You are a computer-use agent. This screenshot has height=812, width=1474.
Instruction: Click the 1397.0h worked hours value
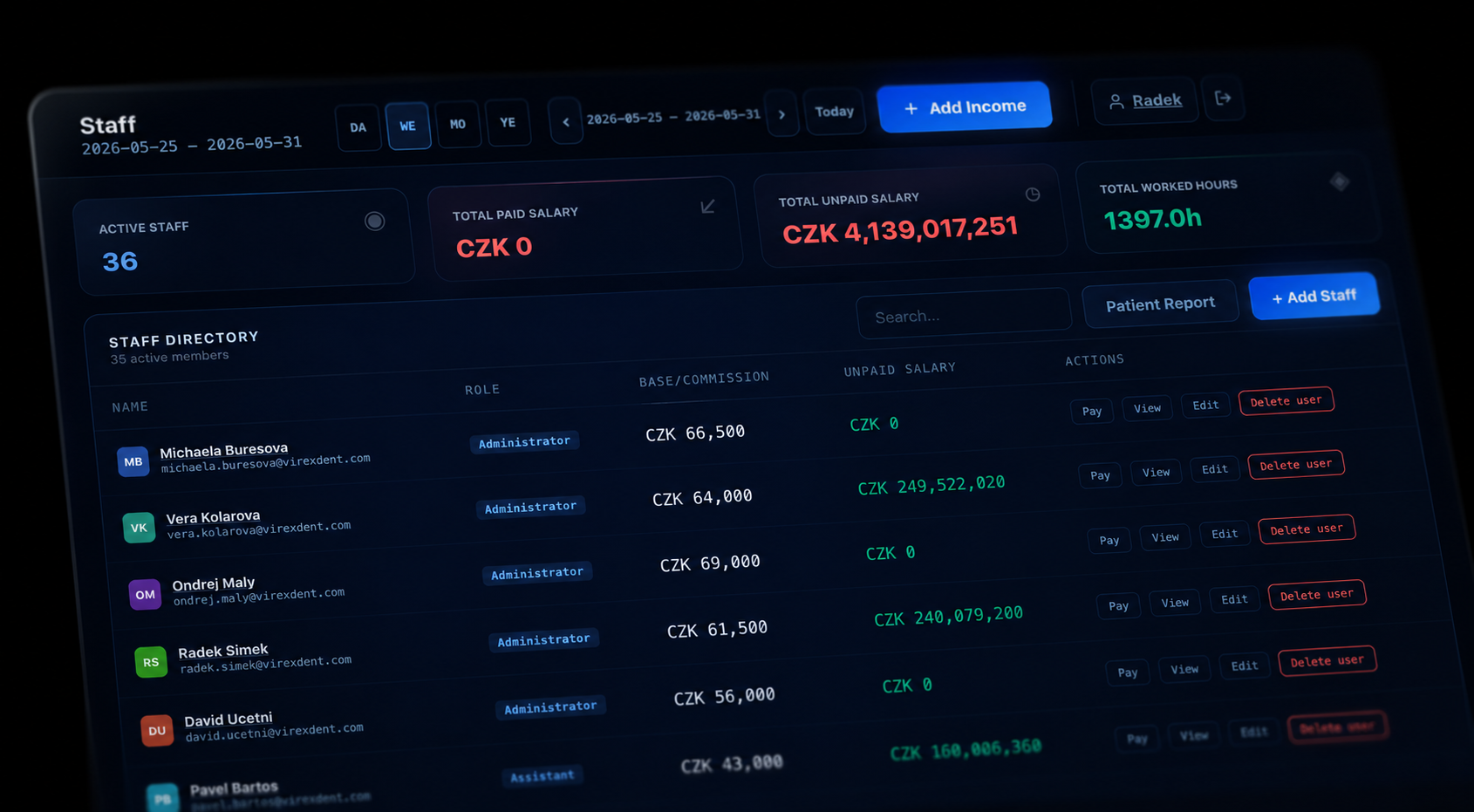coord(1153,219)
